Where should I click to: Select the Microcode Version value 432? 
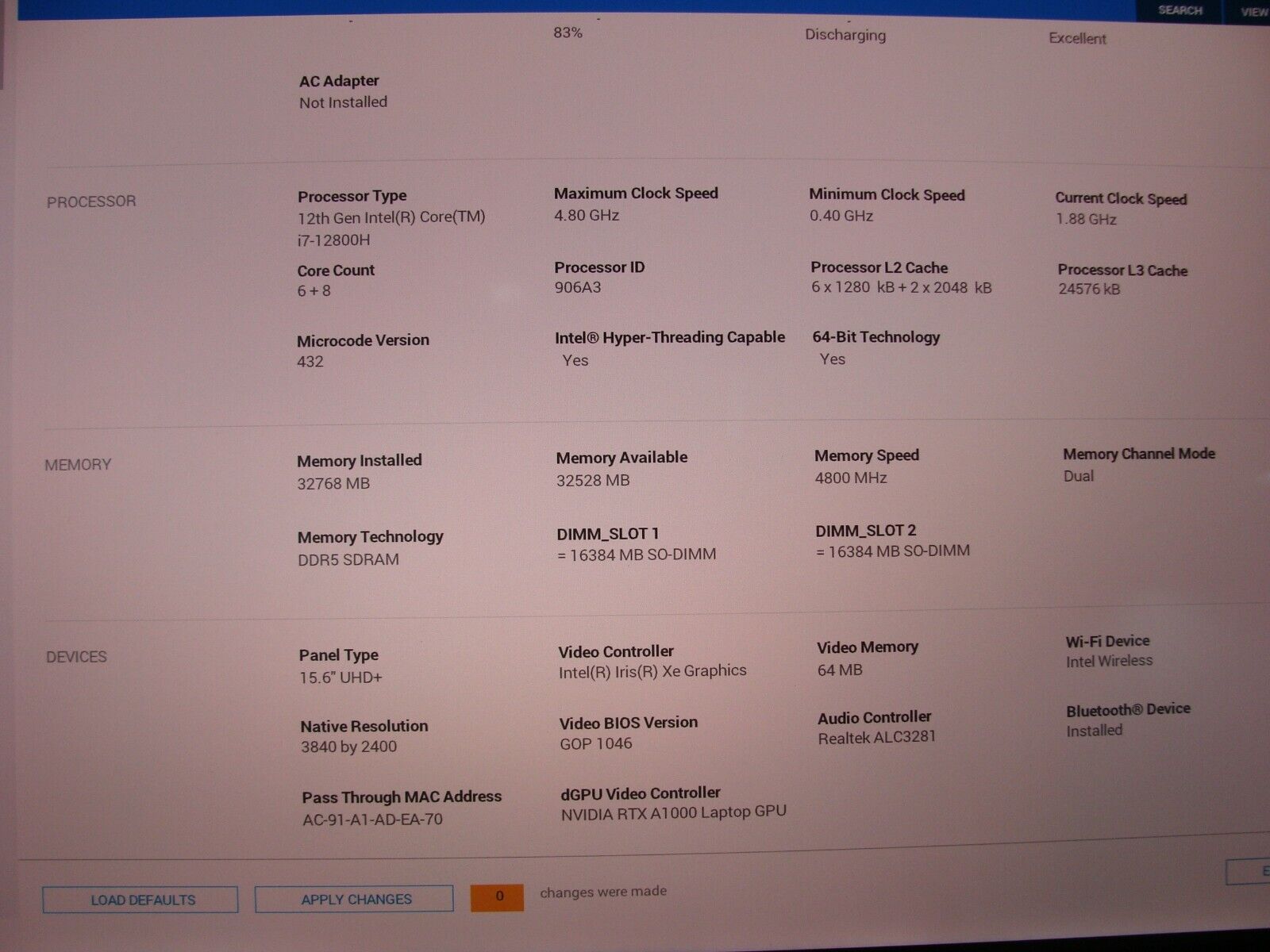(x=310, y=362)
